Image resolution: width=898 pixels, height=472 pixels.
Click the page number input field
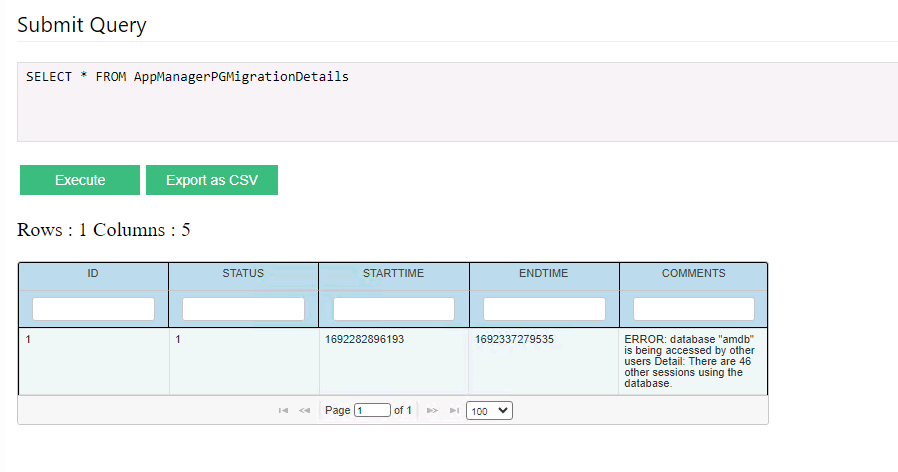click(372, 411)
